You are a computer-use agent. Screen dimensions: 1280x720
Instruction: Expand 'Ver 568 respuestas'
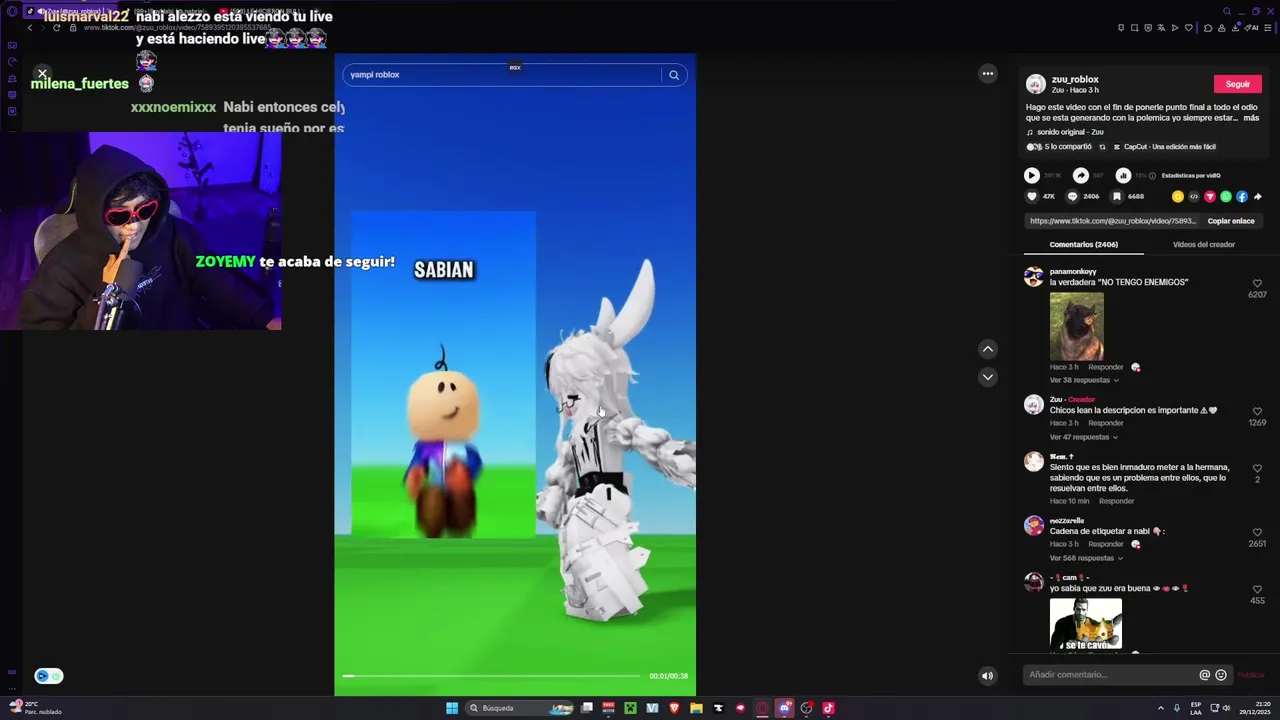coord(1087,558)
